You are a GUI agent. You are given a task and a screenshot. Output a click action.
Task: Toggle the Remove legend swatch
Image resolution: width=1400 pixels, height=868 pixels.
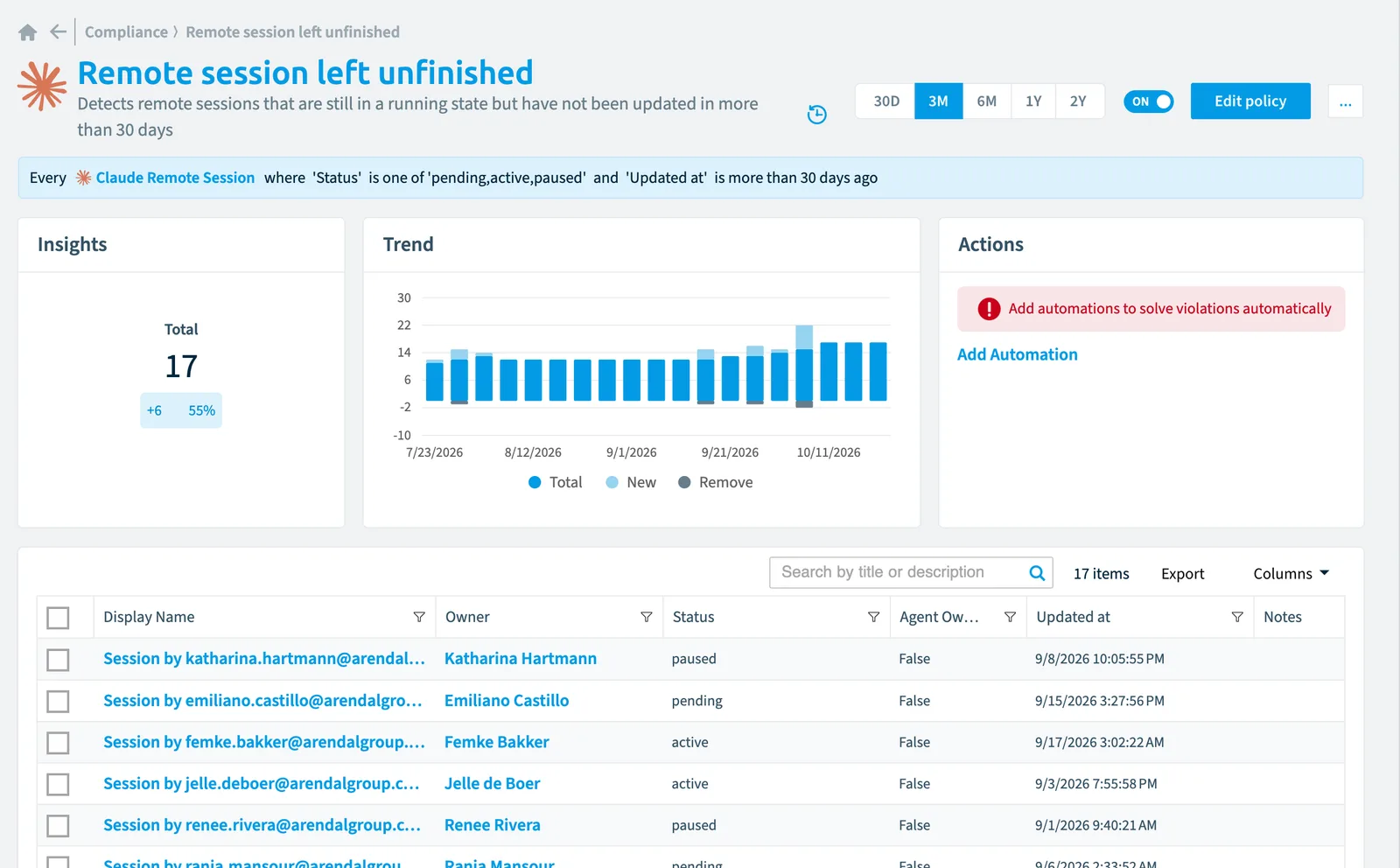pos(684,482)
